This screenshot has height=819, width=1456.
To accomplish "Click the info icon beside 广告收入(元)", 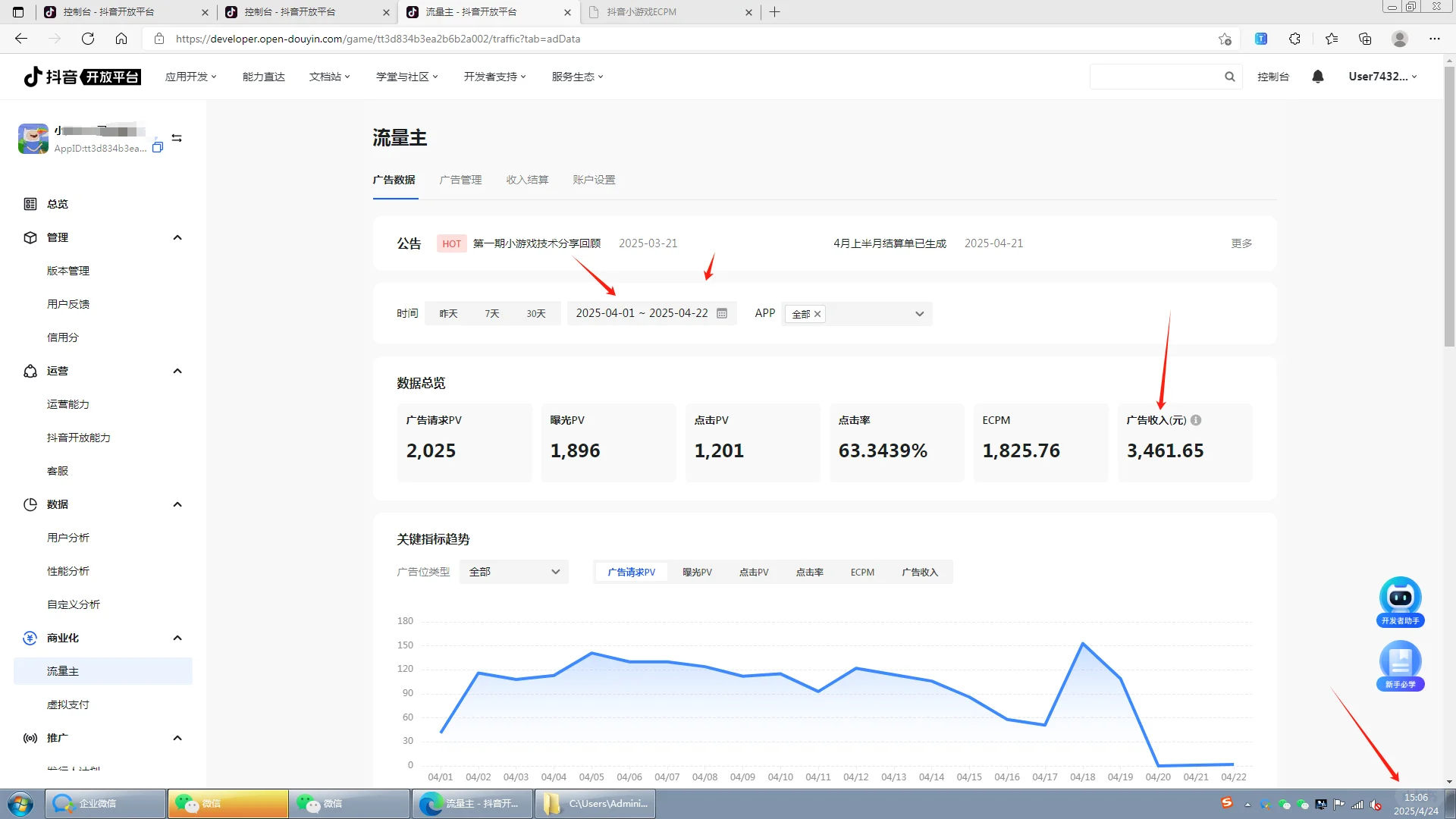I will click(x=1196, y=420).
